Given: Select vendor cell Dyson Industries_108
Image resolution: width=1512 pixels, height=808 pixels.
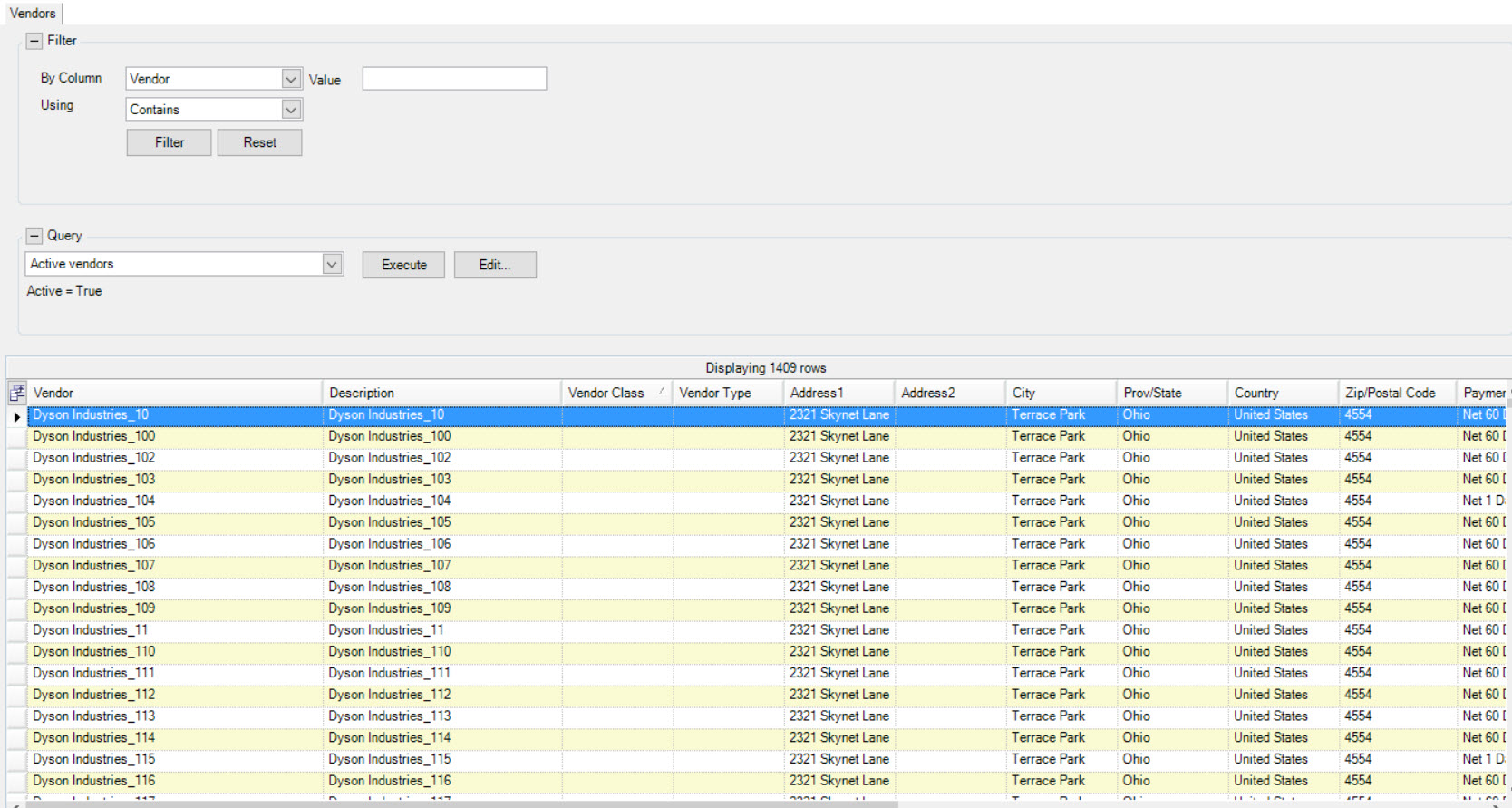Looking at the screenshot, I should point(175,587).
